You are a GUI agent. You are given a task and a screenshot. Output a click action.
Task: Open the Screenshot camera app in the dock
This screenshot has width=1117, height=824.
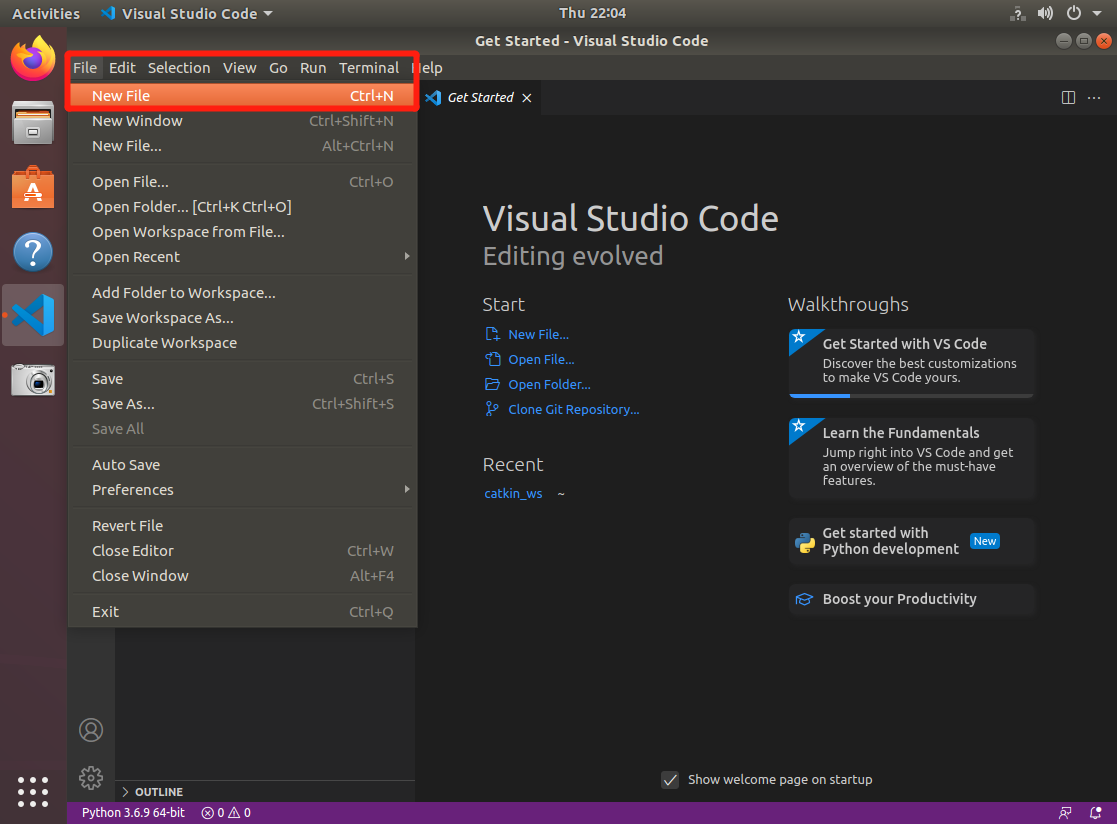pyautogui.click(x=33, y=379)
